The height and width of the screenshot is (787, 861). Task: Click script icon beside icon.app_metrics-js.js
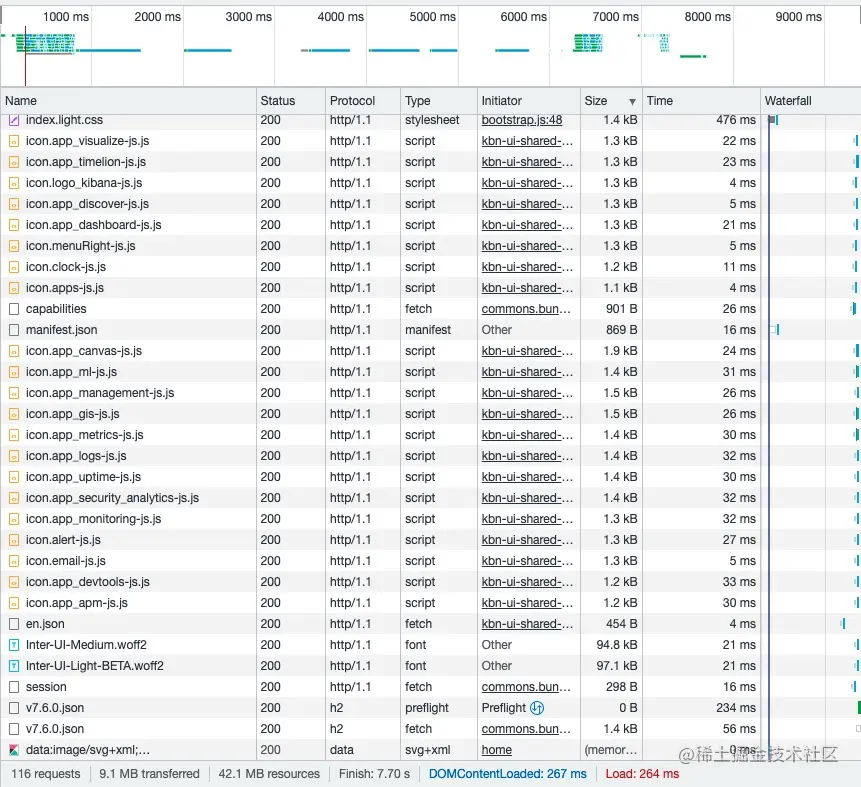[14, 435]
